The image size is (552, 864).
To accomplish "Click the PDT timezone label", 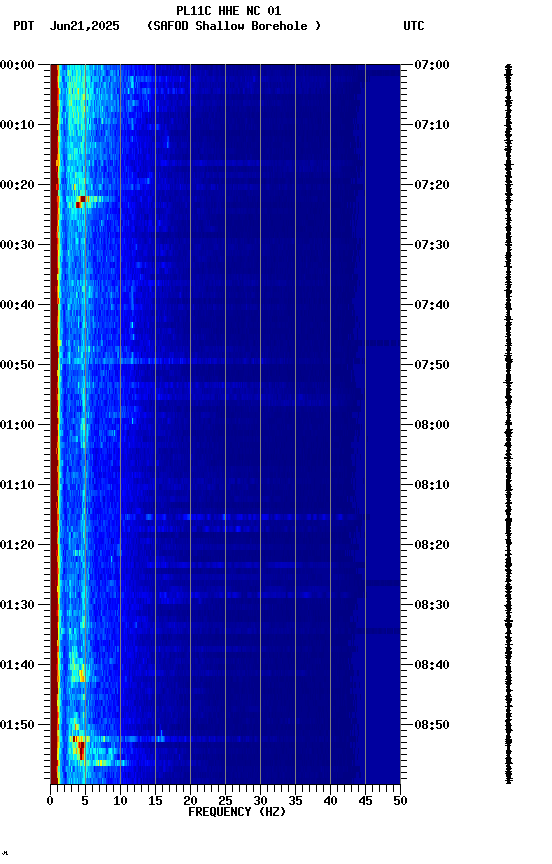I will point(24,26).
